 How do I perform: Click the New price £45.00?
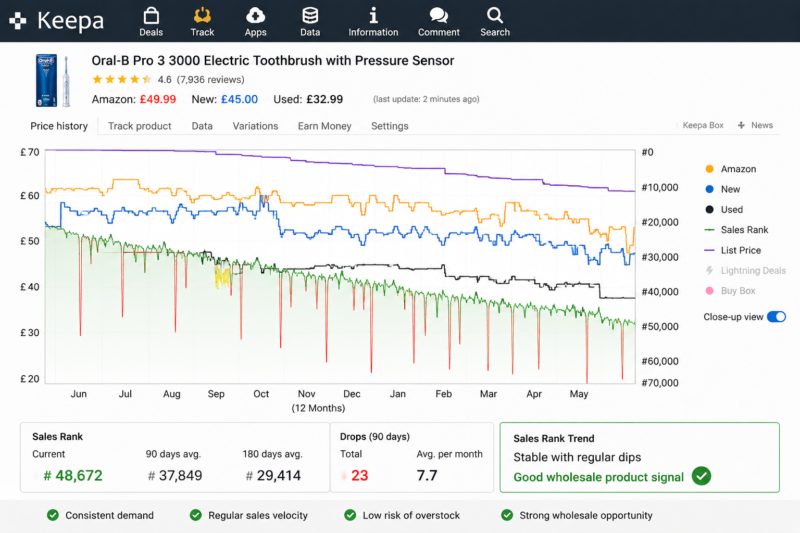[x=239, y=99]
